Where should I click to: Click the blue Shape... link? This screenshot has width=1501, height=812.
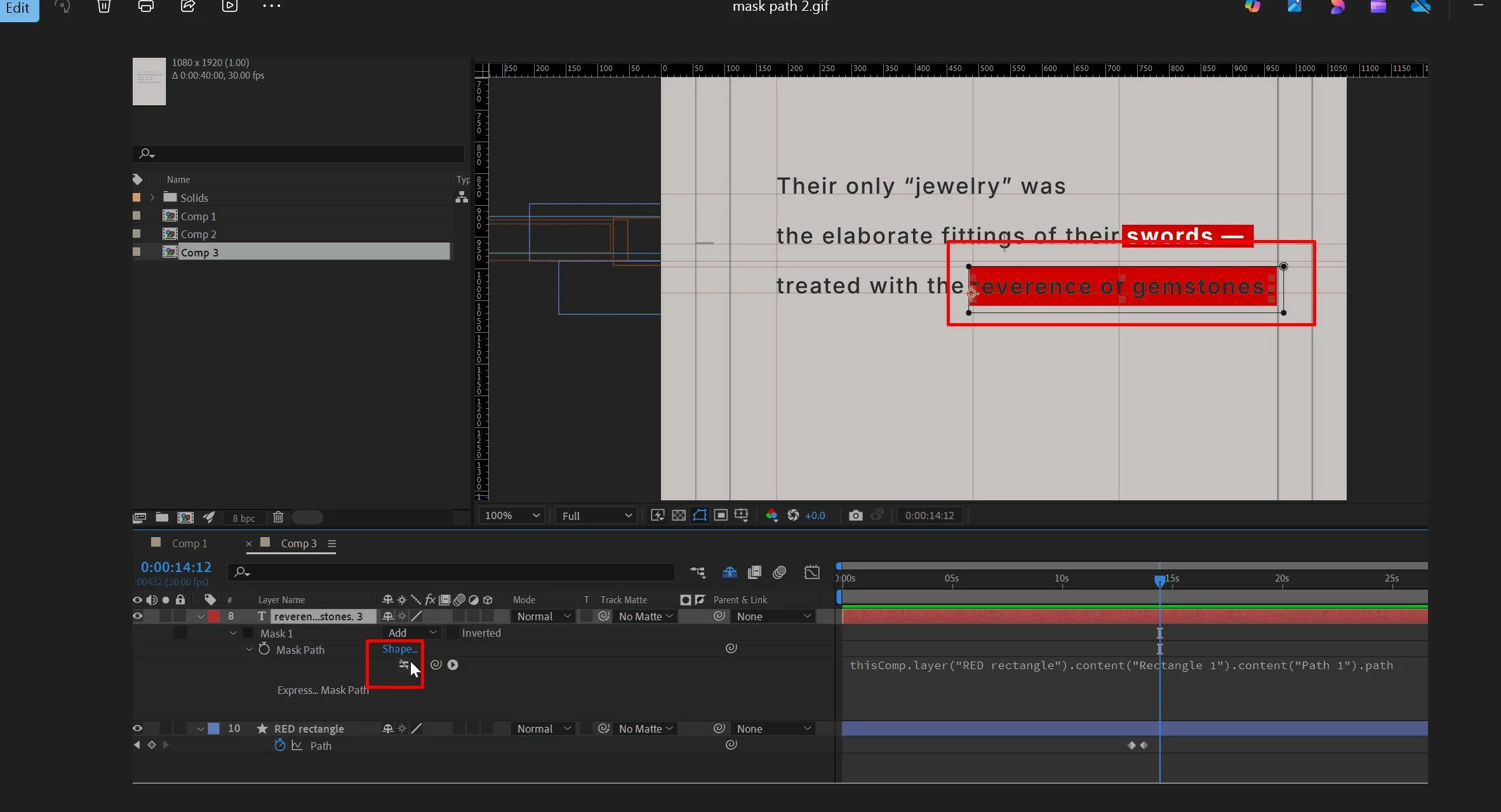pyautogui.click(x=399, y=649)
